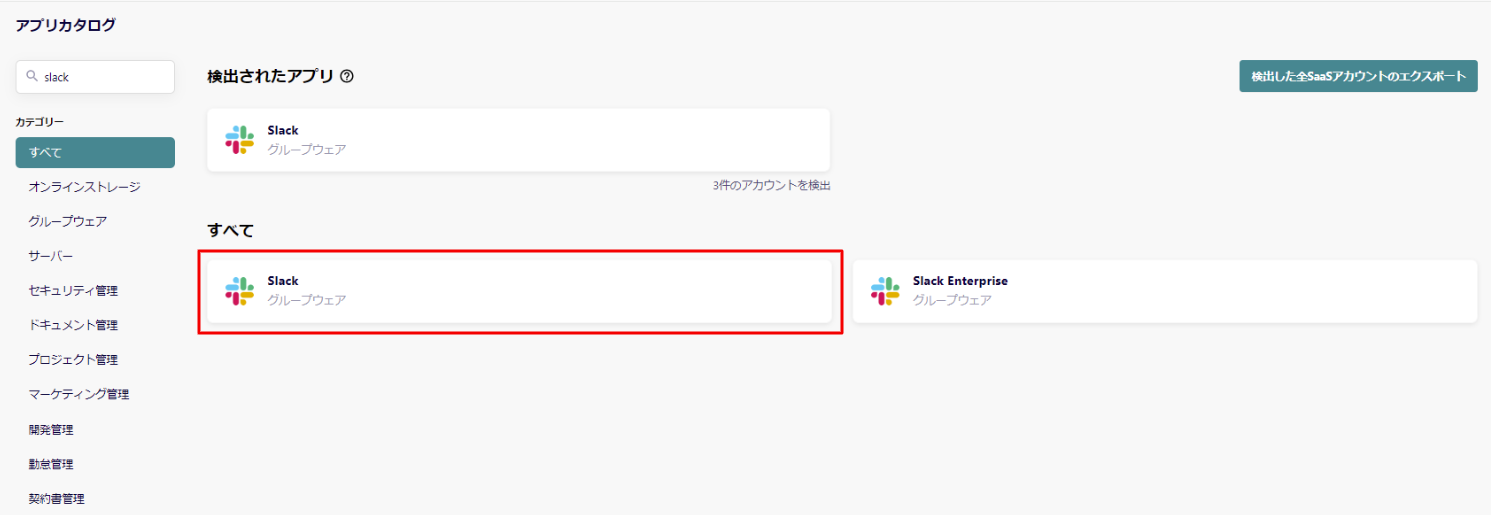Select the すべて category filter
The height and width of the screenshot is (515, 1491).
pyautogui.click(x=95, y=152)
